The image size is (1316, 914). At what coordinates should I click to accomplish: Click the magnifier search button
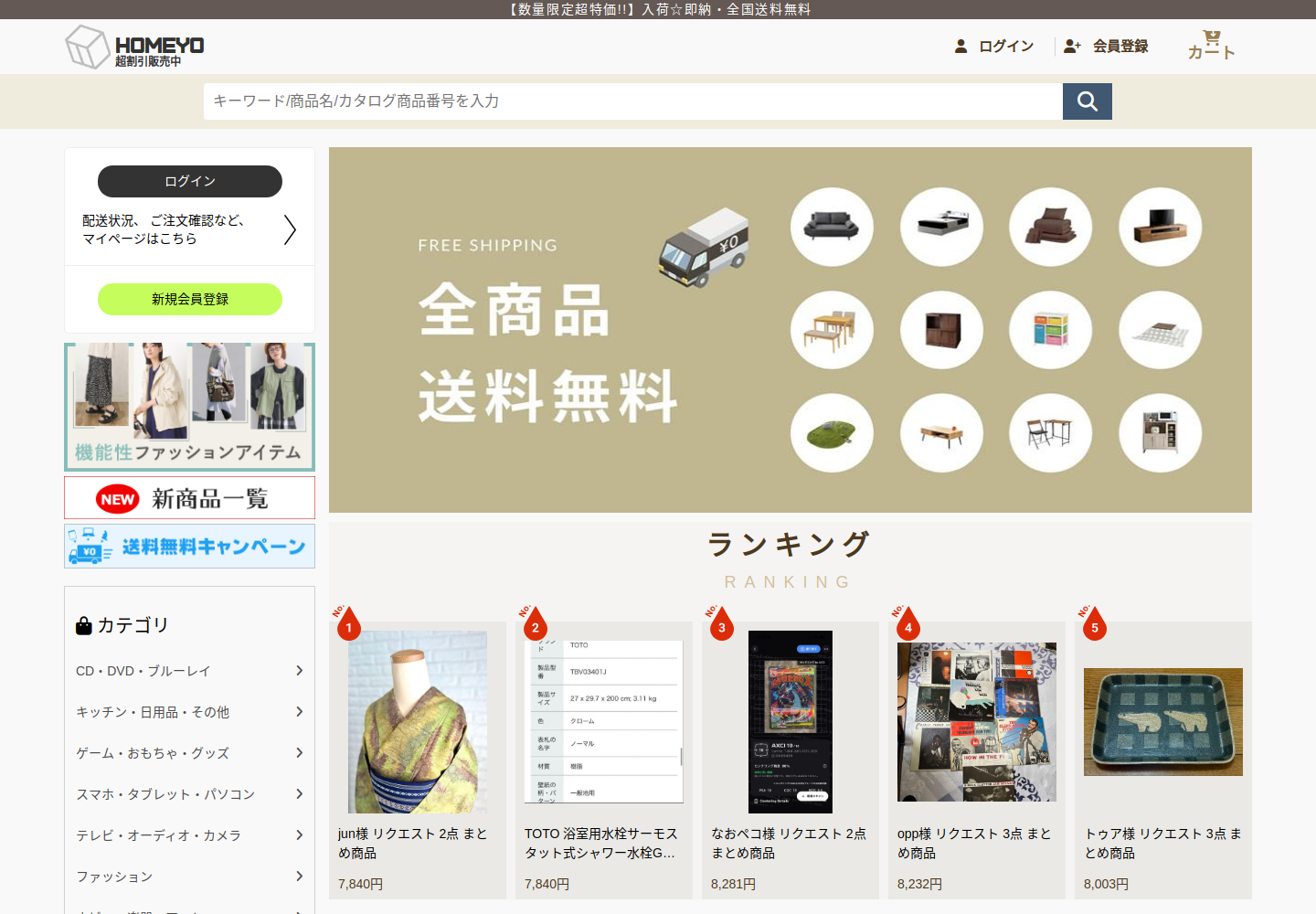point(1088,101)
